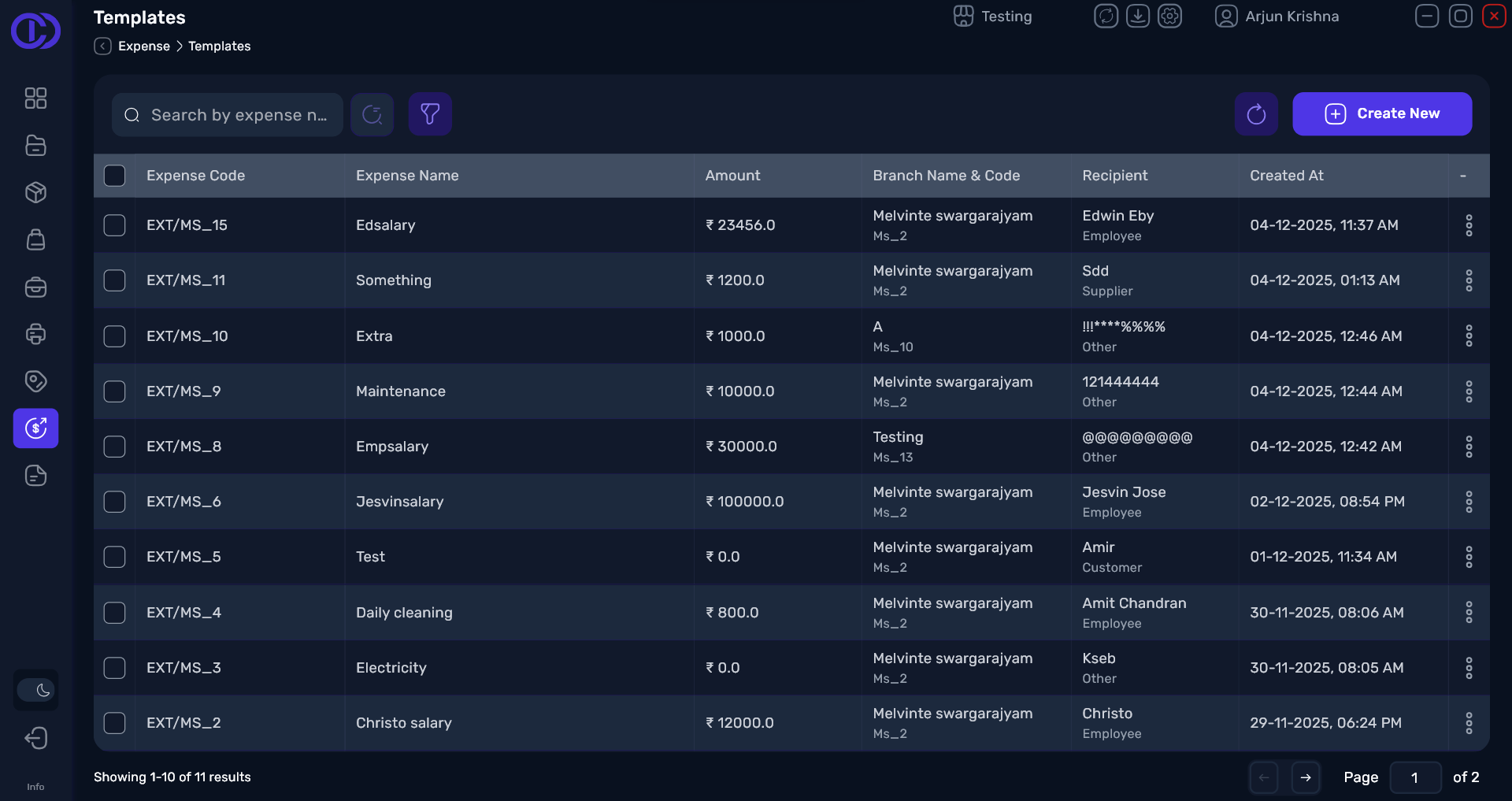Click the logout icon in sidebar
The width and height of the screenshot is (1512, 801).
pyautogui.click(x=35, y=738)
